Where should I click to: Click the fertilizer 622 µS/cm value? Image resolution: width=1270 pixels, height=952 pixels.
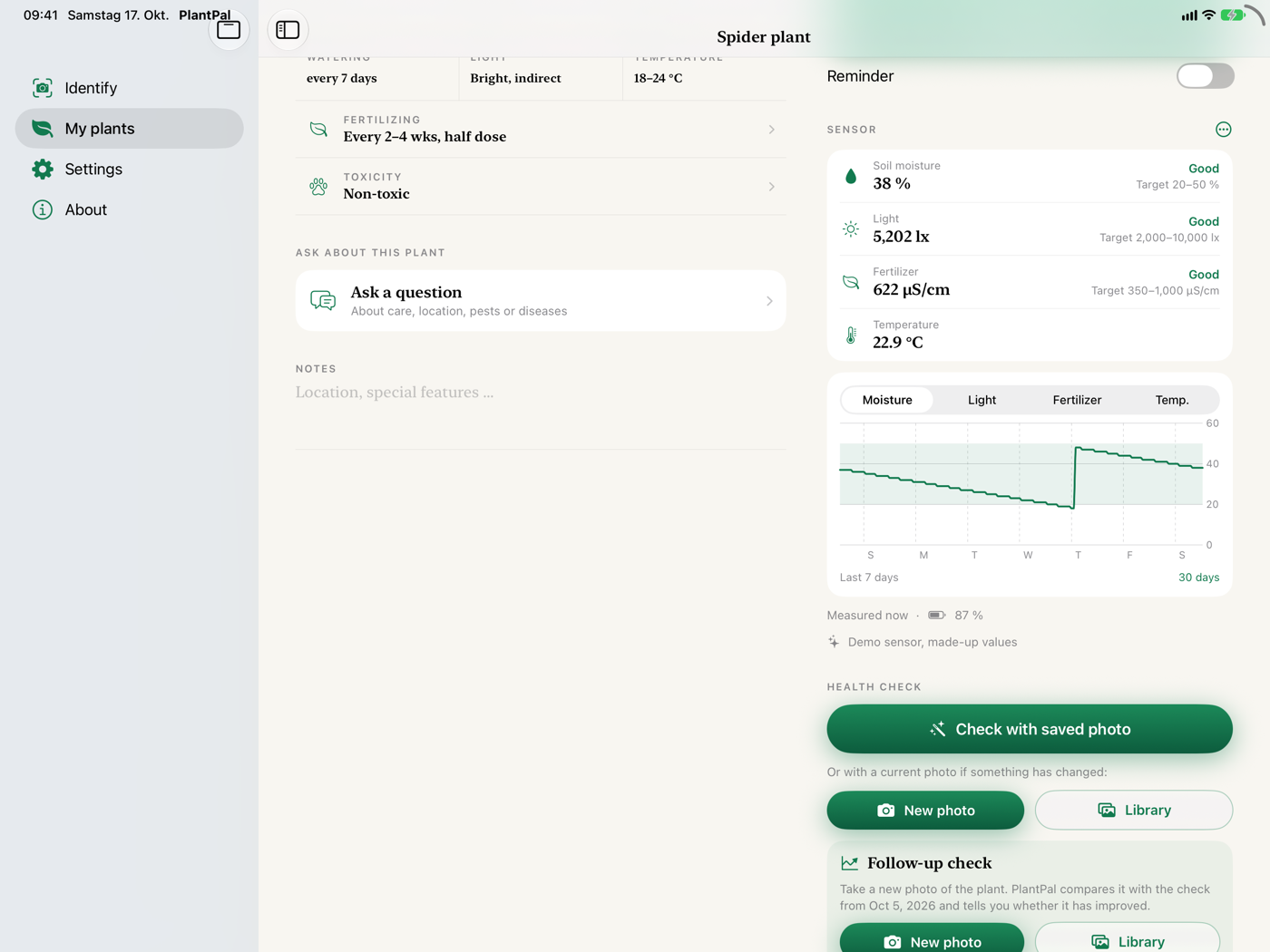[x=911, y=290]
